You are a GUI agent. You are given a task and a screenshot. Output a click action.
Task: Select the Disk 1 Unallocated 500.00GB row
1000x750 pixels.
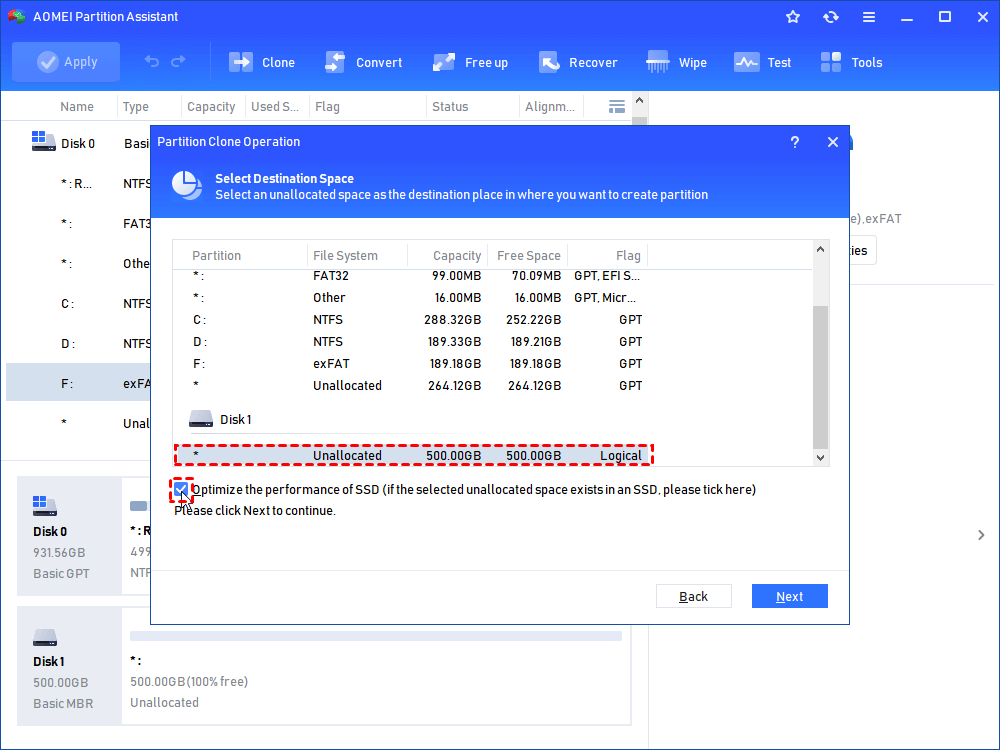coord(413,455)
